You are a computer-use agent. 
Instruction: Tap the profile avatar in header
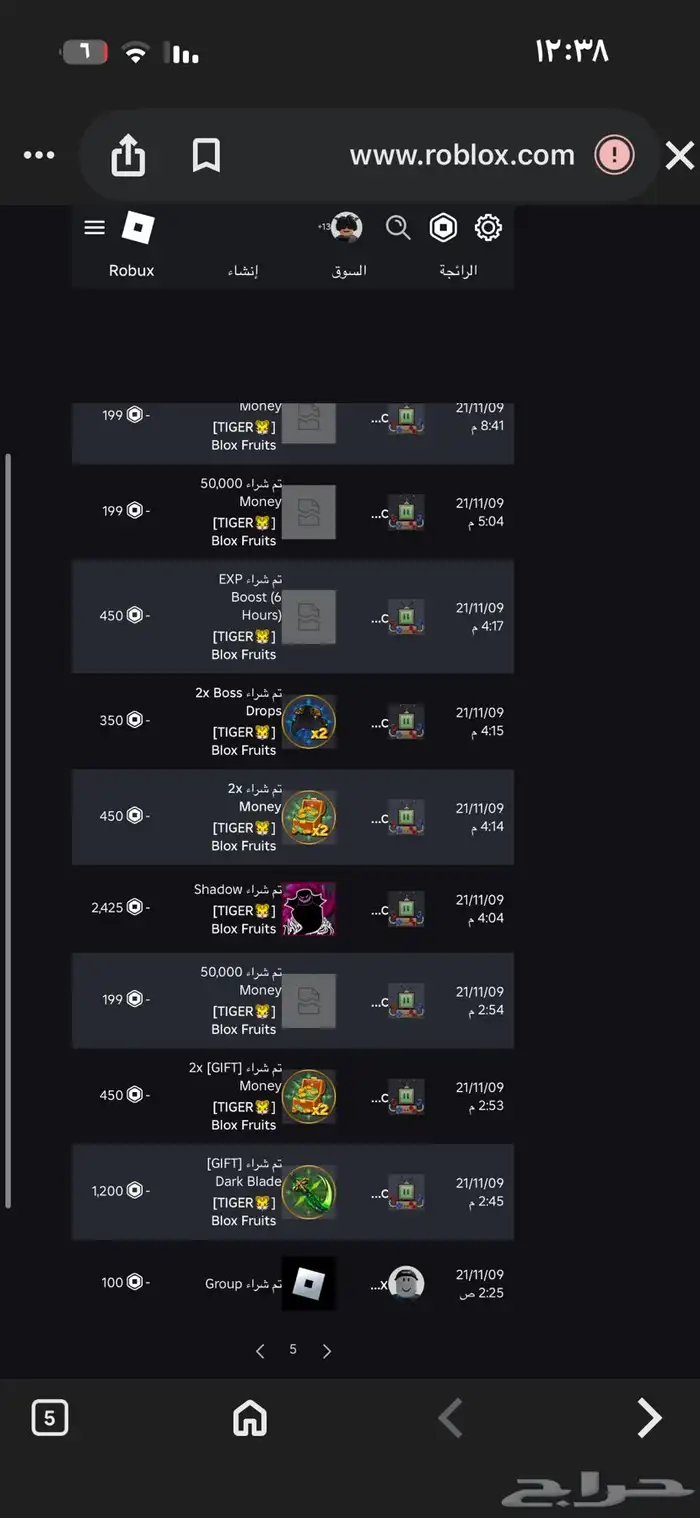(346, 228)
